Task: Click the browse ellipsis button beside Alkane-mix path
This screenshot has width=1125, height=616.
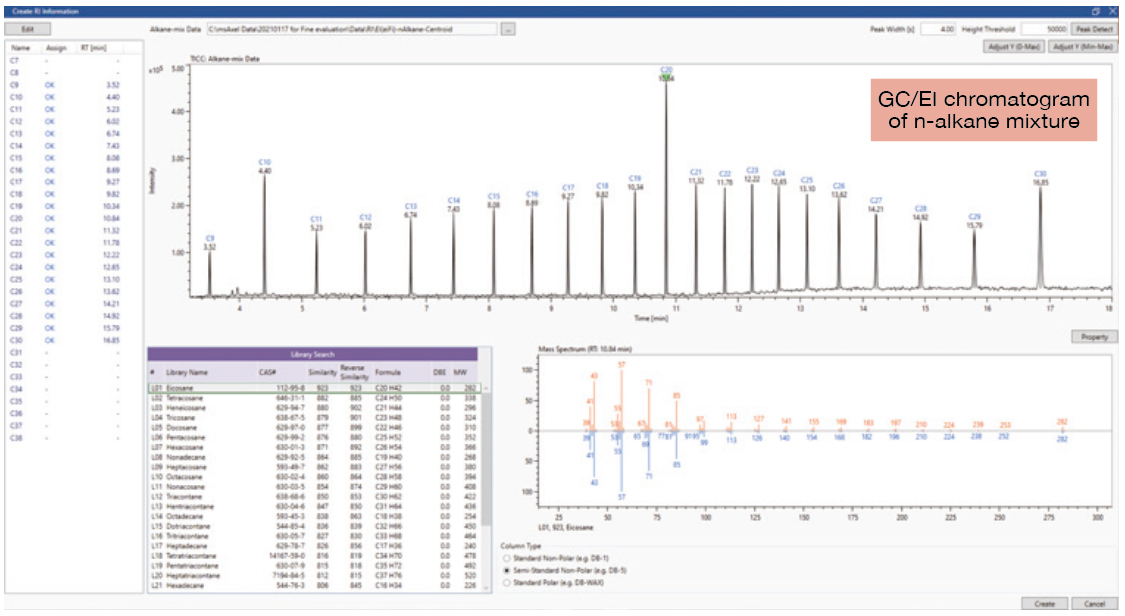Action: pos(508,29)
